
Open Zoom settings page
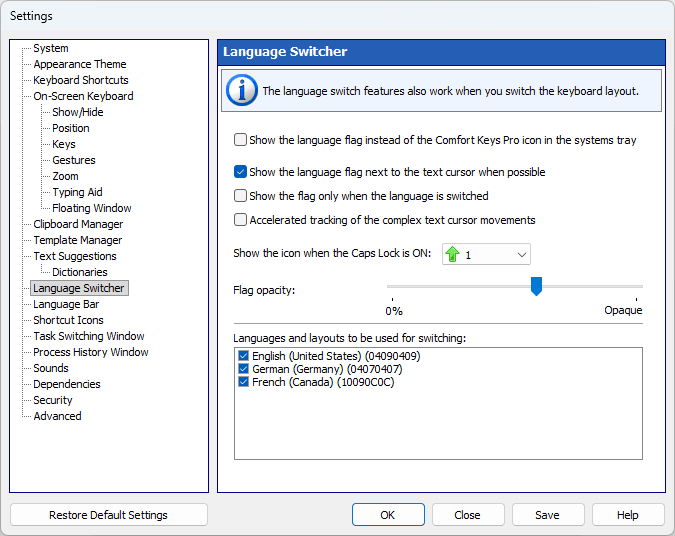(65, 176)
